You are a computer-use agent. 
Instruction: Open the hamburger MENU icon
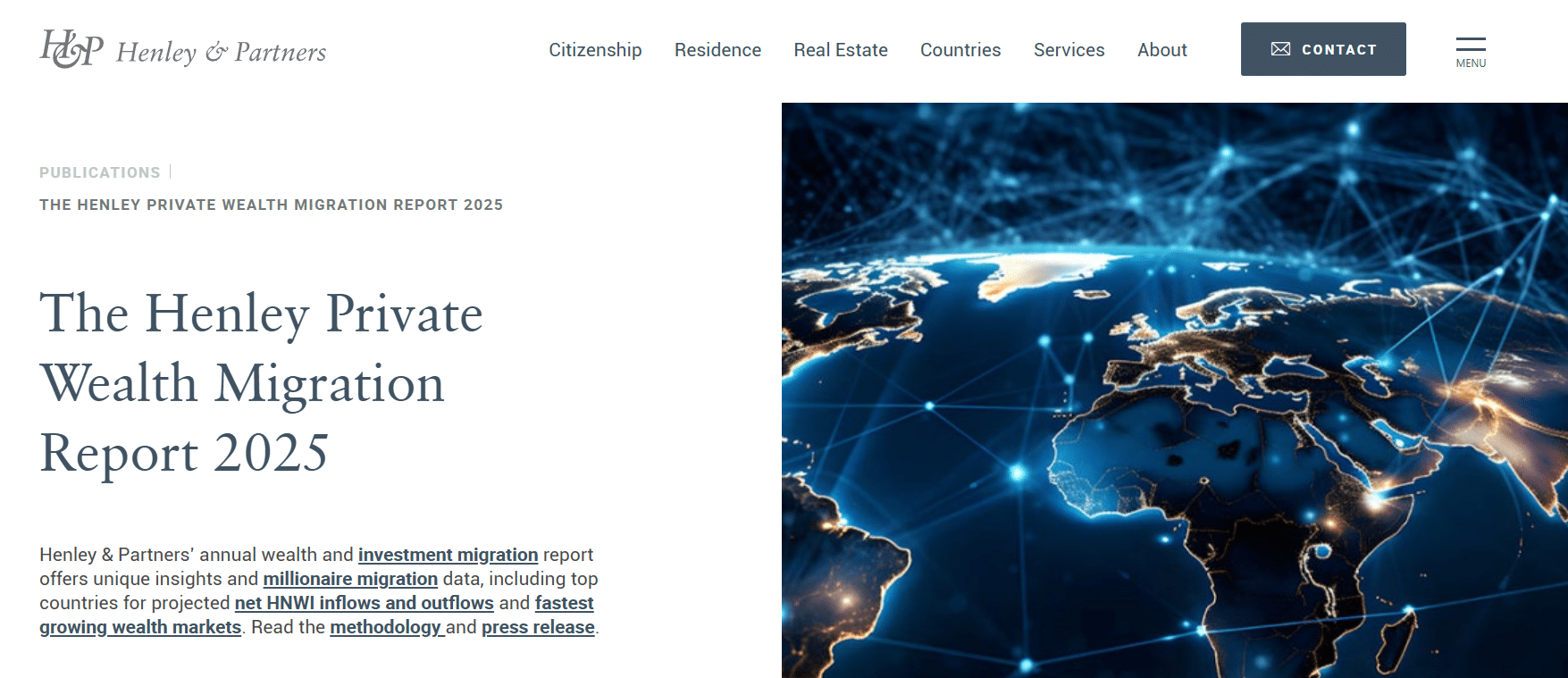1471,52
